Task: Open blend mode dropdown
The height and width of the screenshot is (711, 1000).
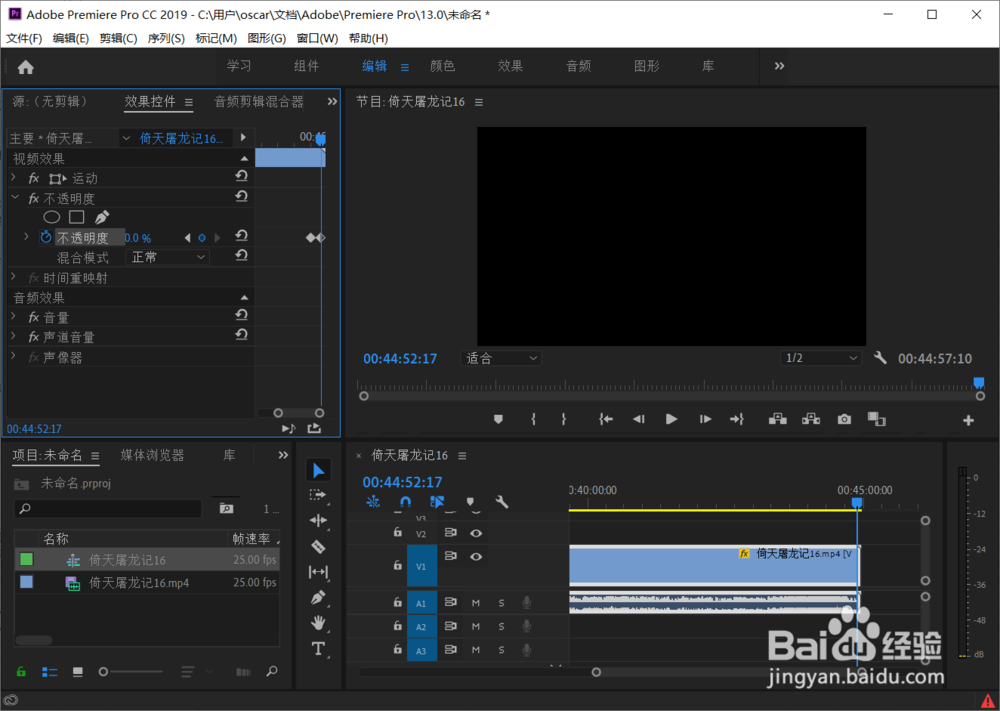Action: pos(168,257)
